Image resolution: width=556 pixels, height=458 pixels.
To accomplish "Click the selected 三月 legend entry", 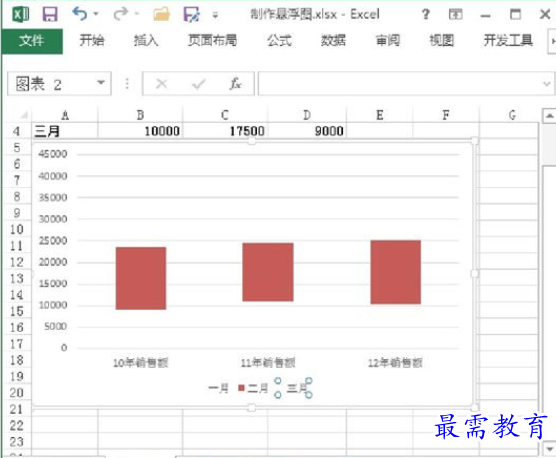I will pos(294,388).
